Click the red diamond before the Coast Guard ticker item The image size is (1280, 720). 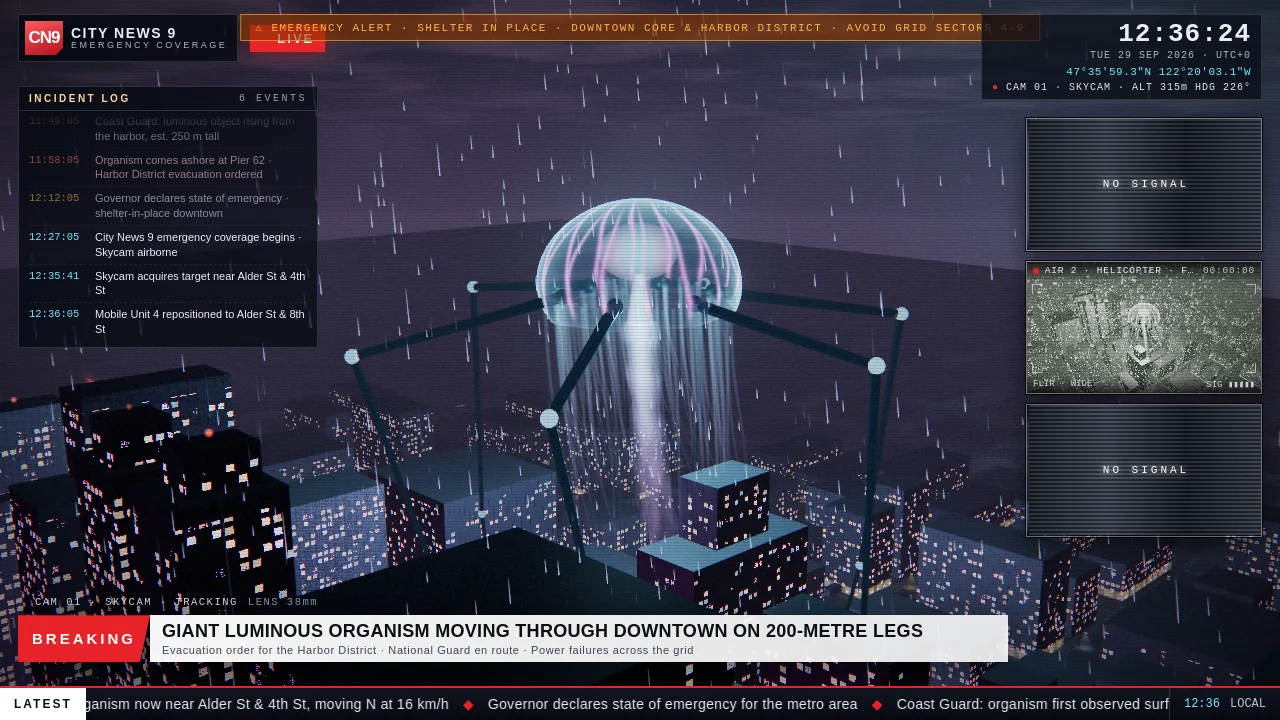click(877, 705)
